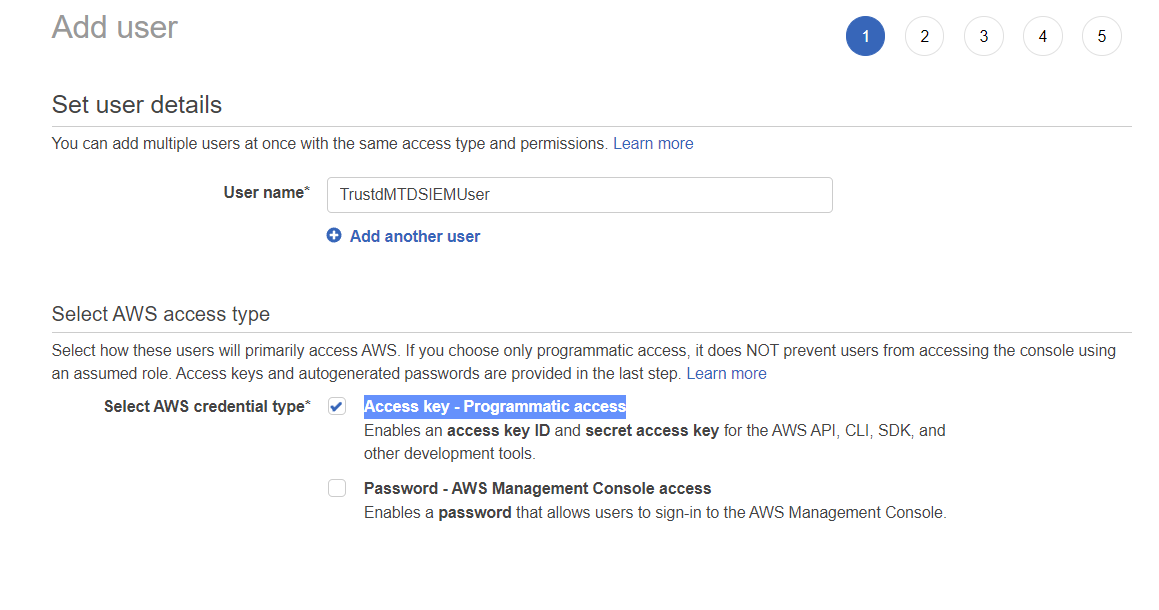
Task: Click into the User name input field
Action: (580, 194)
